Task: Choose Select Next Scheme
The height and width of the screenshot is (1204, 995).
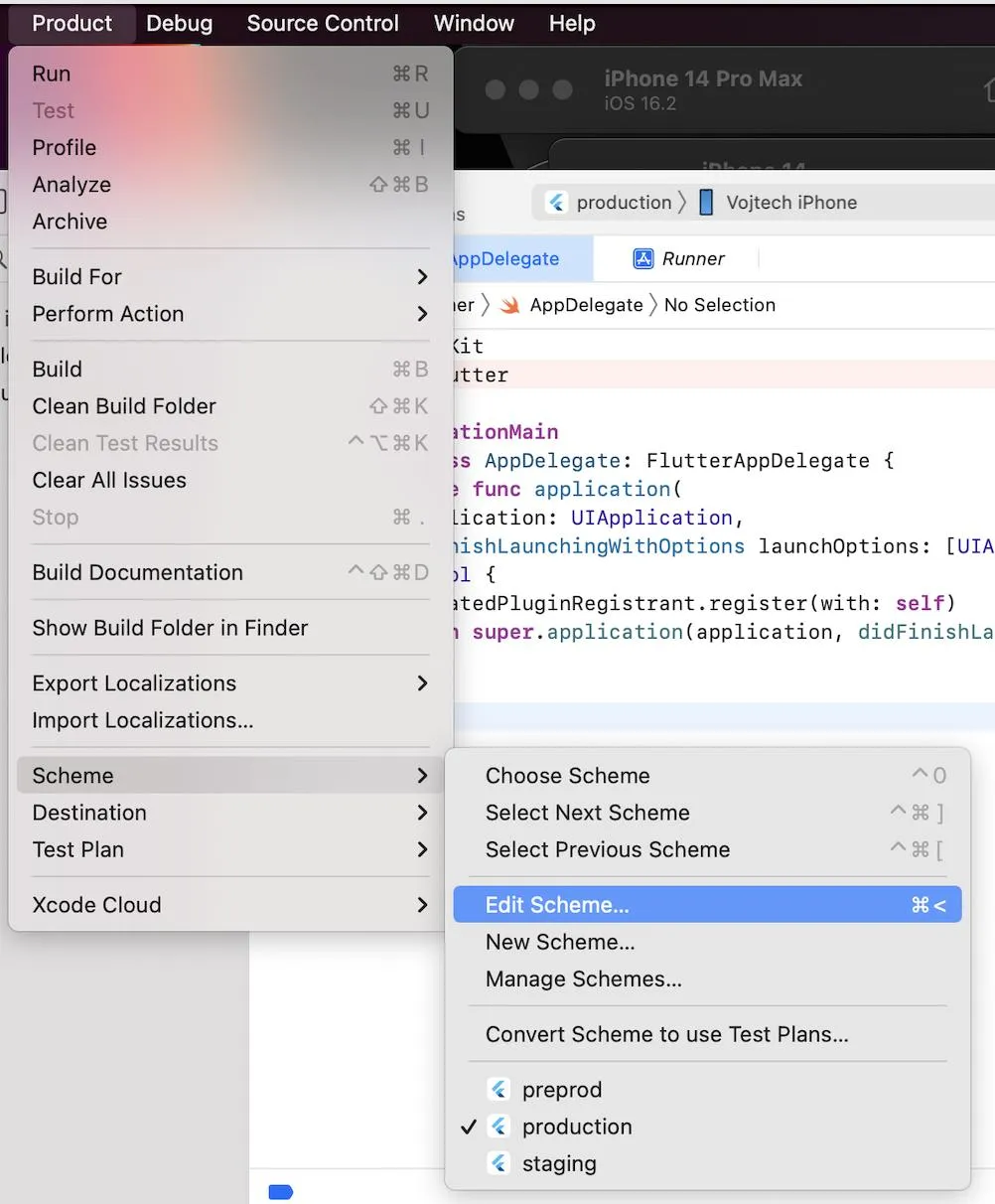Action: point(707,813)
